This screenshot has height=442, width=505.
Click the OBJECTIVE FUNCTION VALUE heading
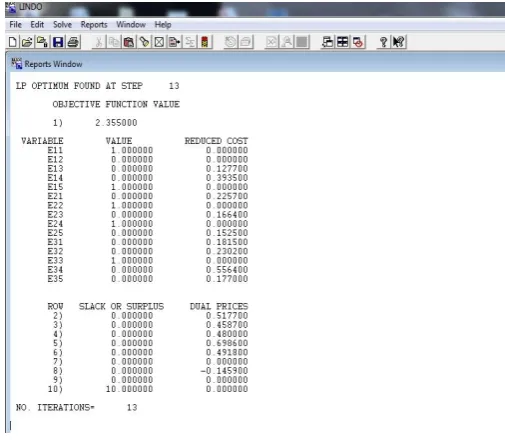pos(116,104)
